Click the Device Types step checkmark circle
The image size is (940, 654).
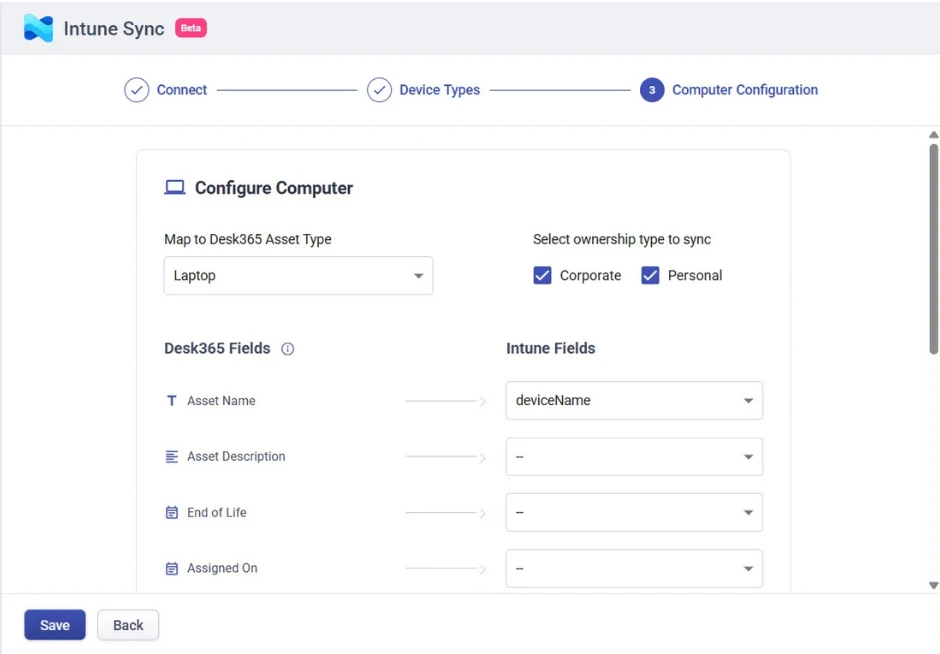[379, 90]
